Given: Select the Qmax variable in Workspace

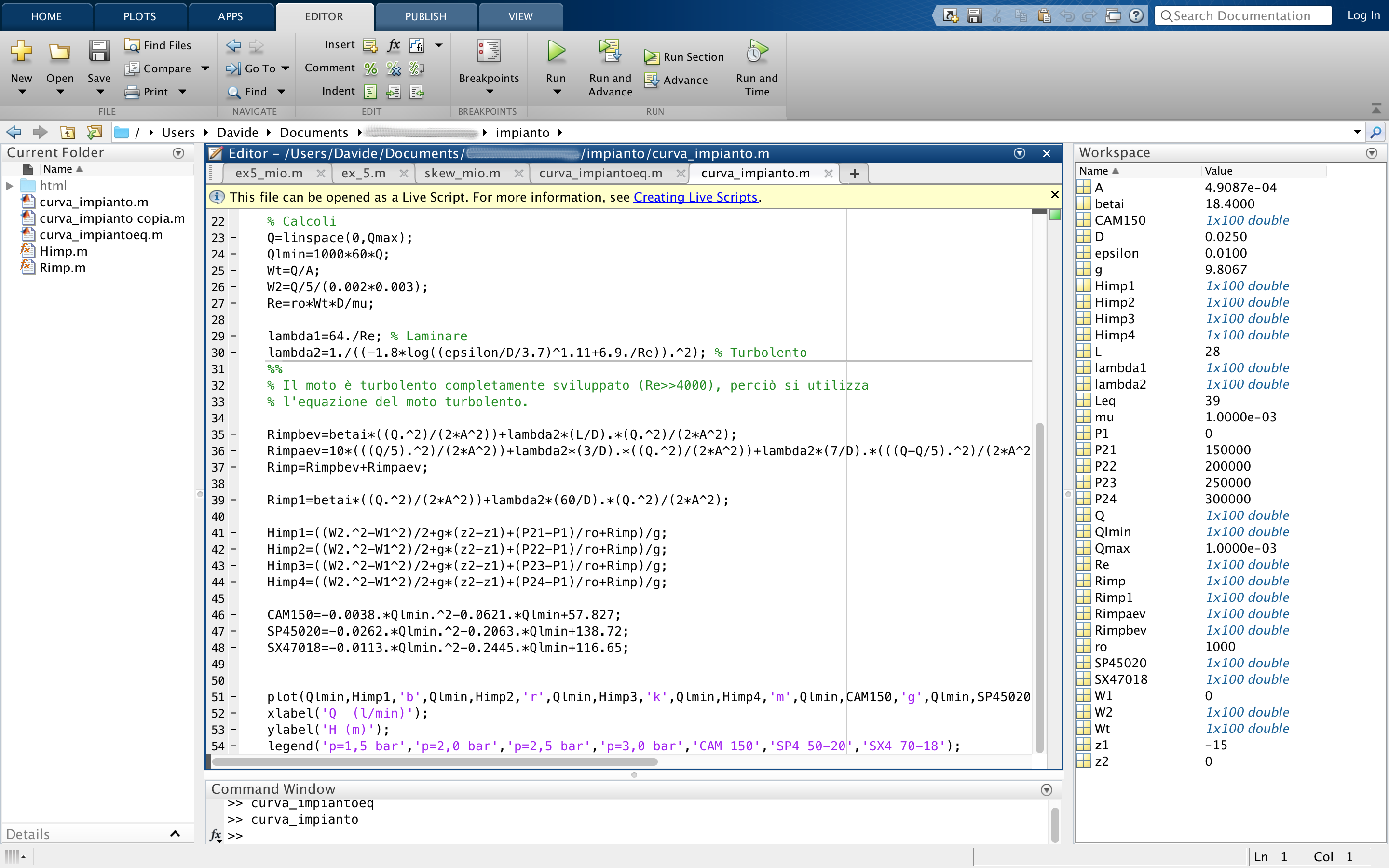Looking at the screenshot, I should (x=1112, y=548).
